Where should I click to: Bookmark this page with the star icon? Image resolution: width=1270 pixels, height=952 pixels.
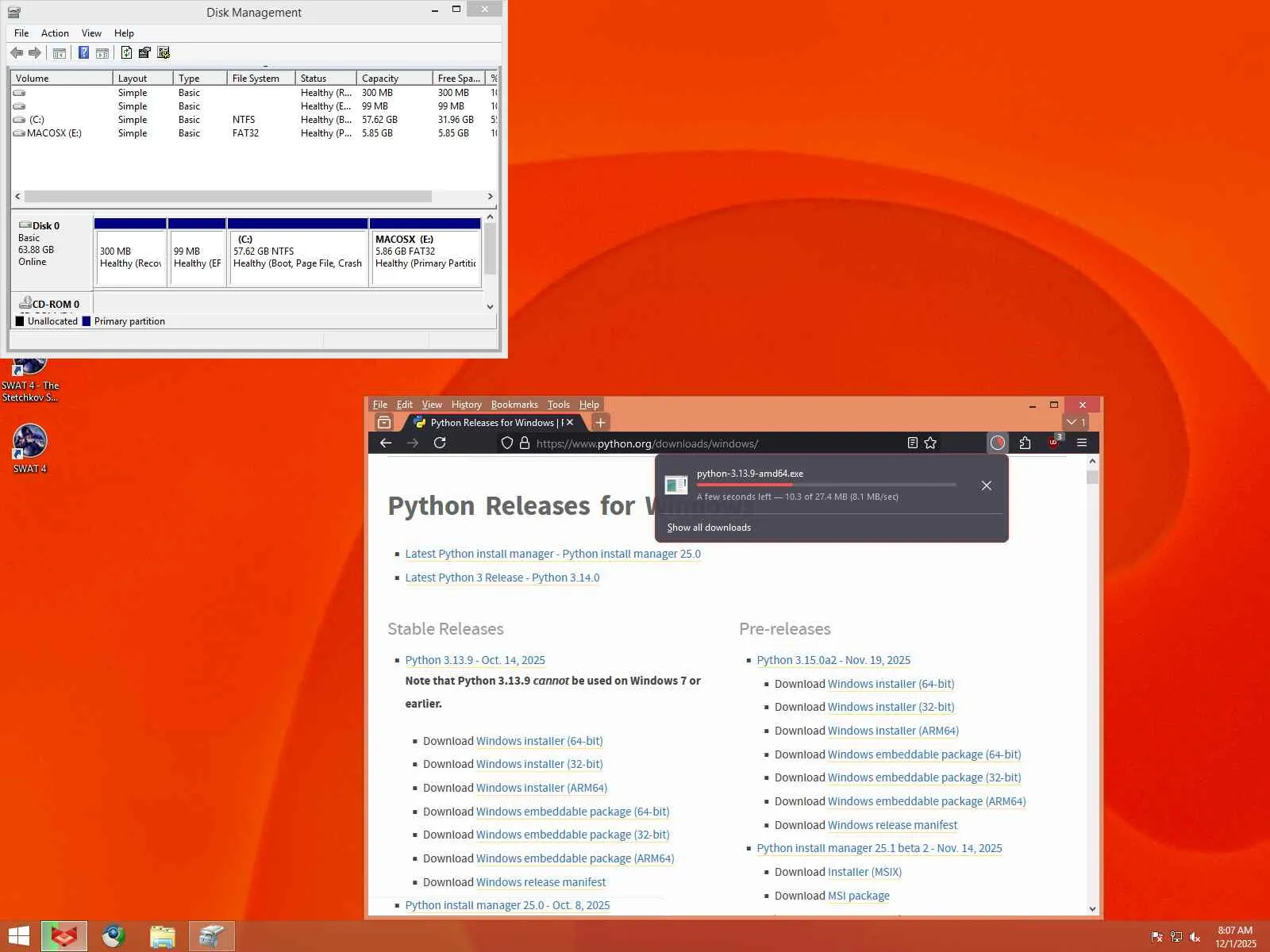(x=930, y=443)
